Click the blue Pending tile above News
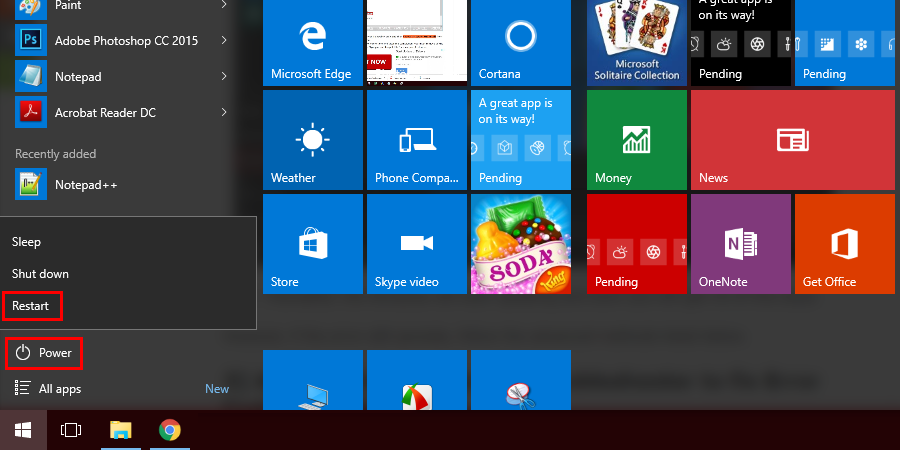 pos(845,43)
